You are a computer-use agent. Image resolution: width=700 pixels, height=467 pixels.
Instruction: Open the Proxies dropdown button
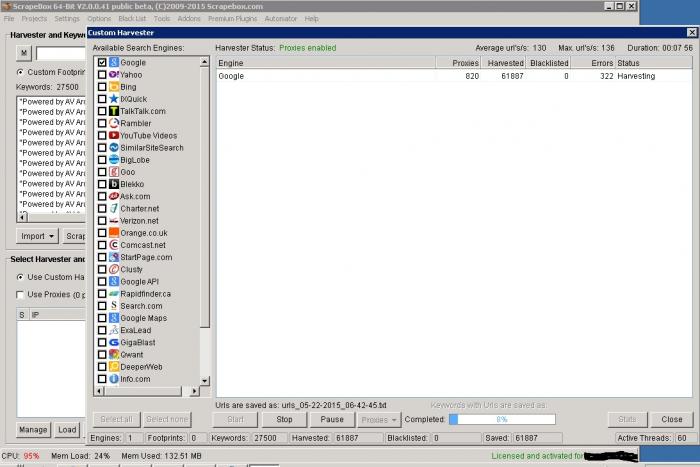pyautogui.click(x=379, y=420)
